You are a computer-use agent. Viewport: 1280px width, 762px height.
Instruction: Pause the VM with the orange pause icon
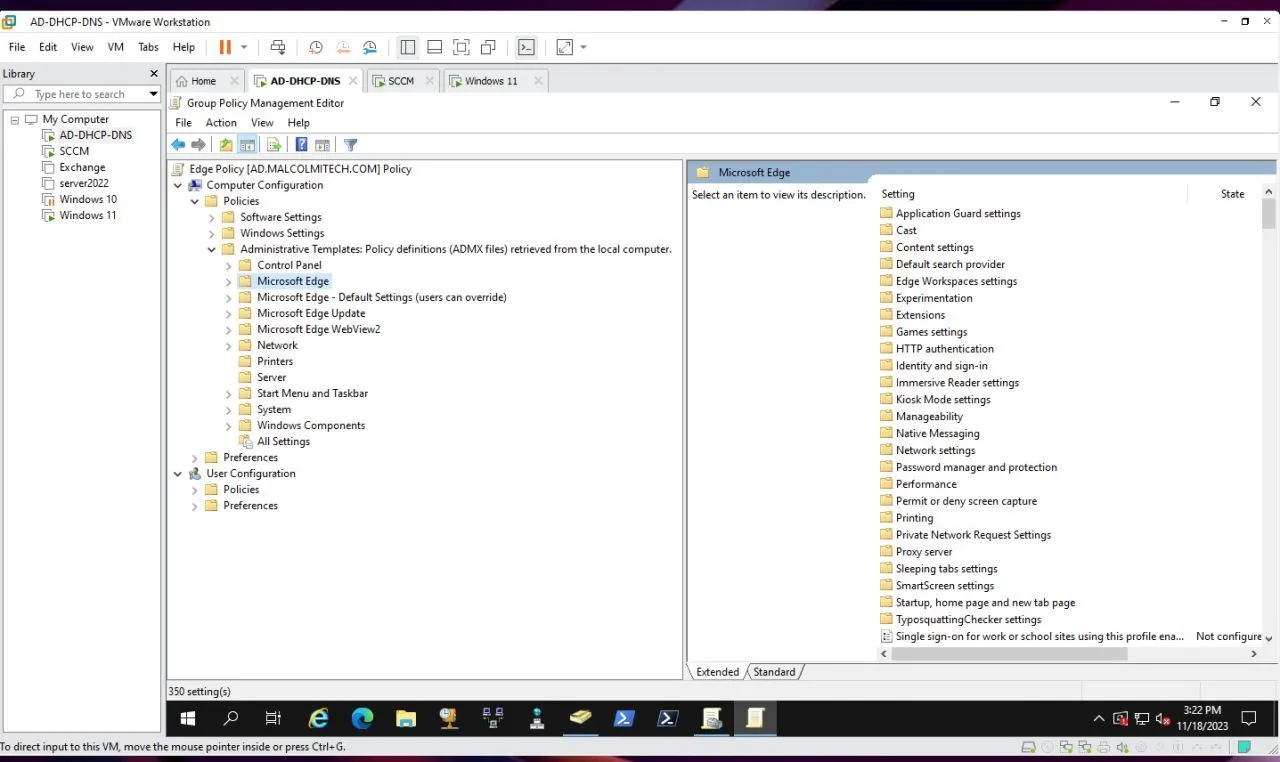pyautogui.click(x=225, y=47)
